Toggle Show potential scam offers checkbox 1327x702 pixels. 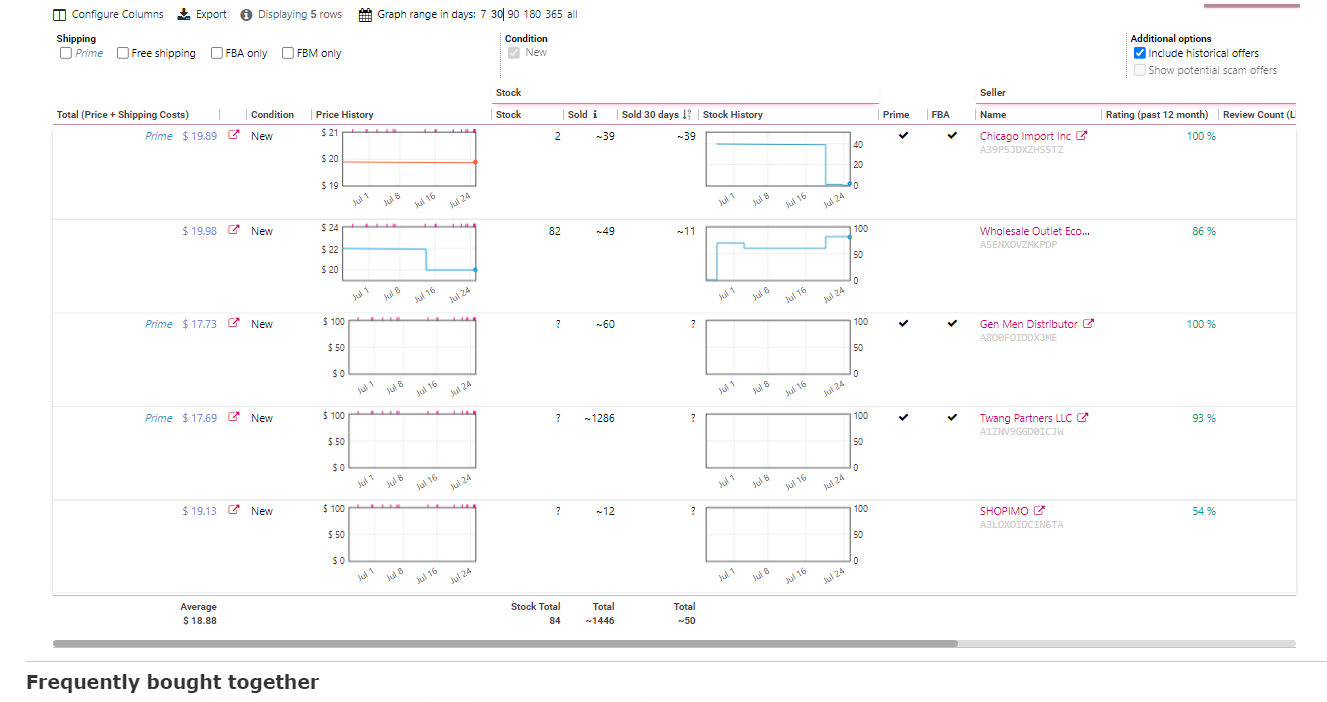pyautogui.click(x=1140, y=70)
